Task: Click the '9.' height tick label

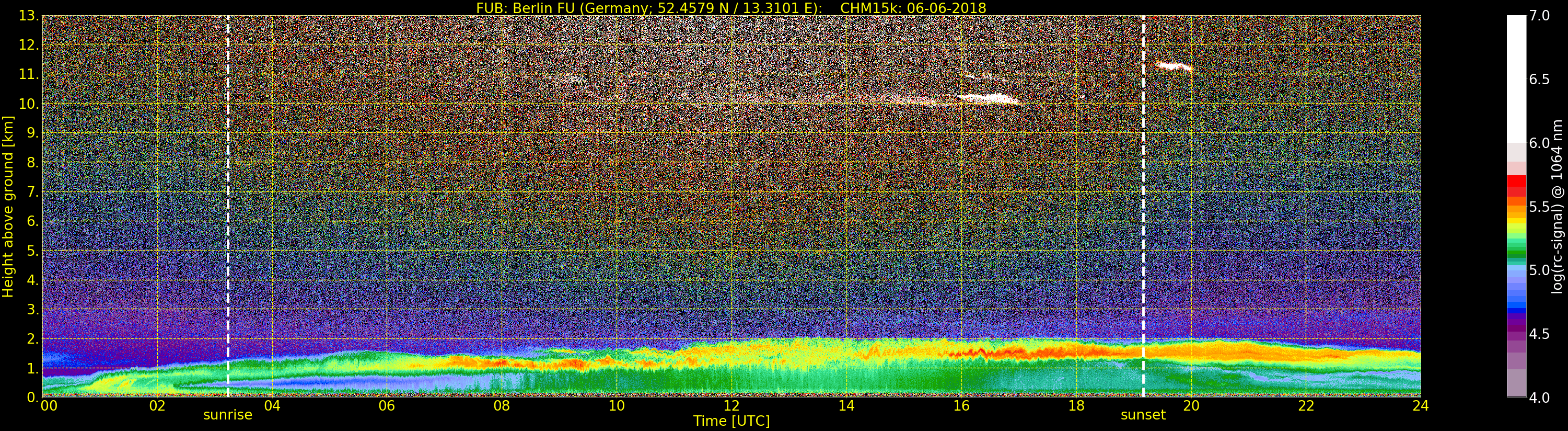Action: coord(33,133)
